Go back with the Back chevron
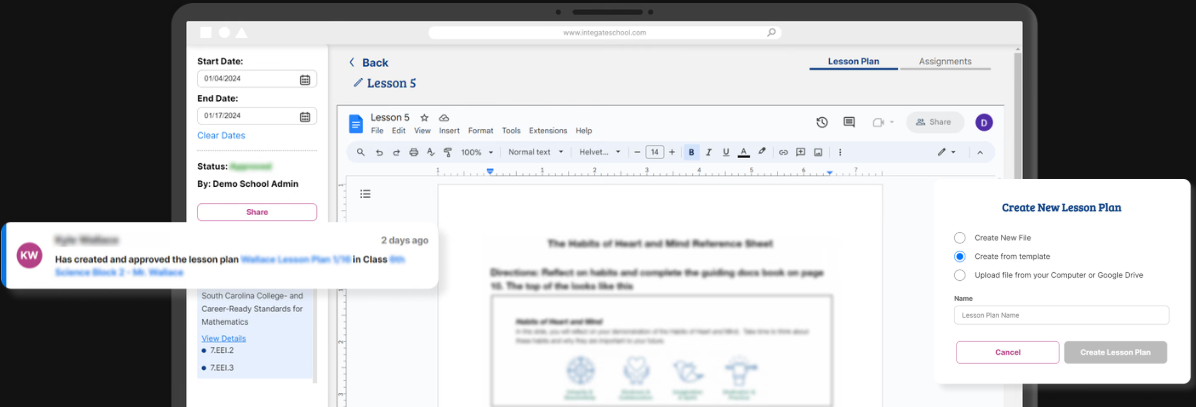Image resolution: width=1196 pixels, height=407 pixels. pyautogui.click(x=352, y=62)
